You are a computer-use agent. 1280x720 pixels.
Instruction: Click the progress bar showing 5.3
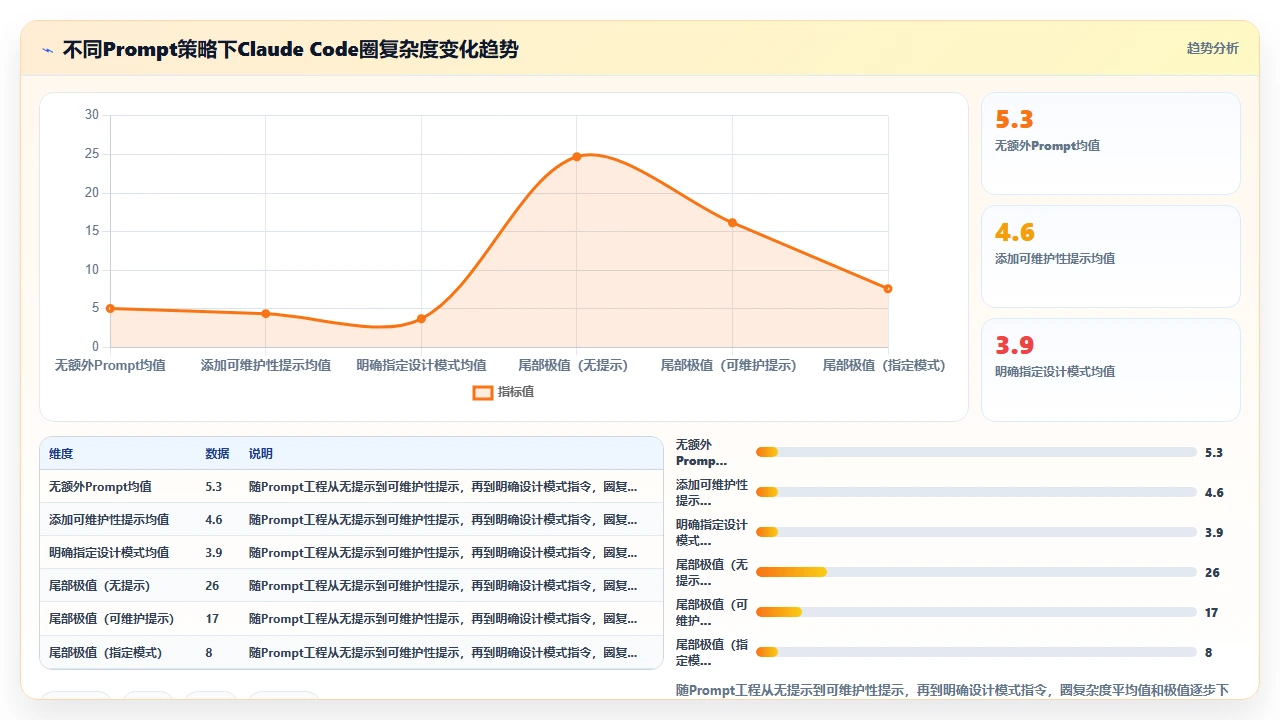(976, 453)
